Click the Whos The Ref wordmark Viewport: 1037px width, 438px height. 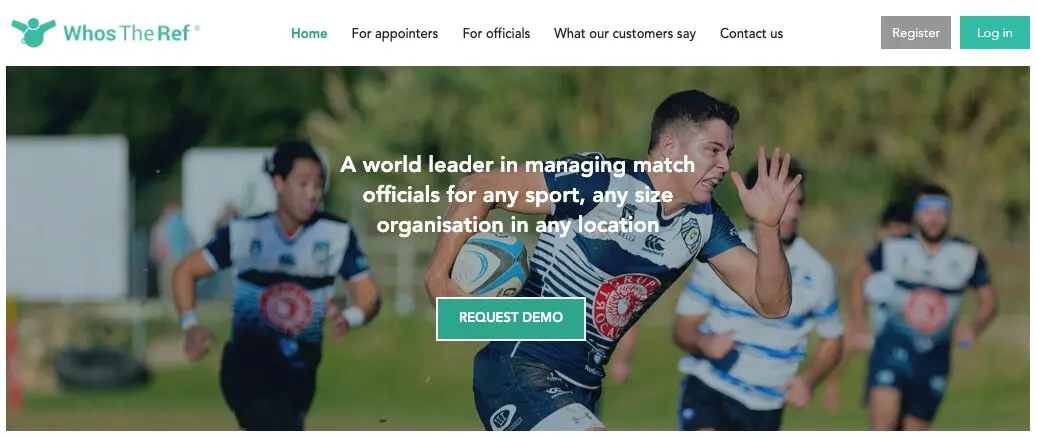(x=127, y=33)
